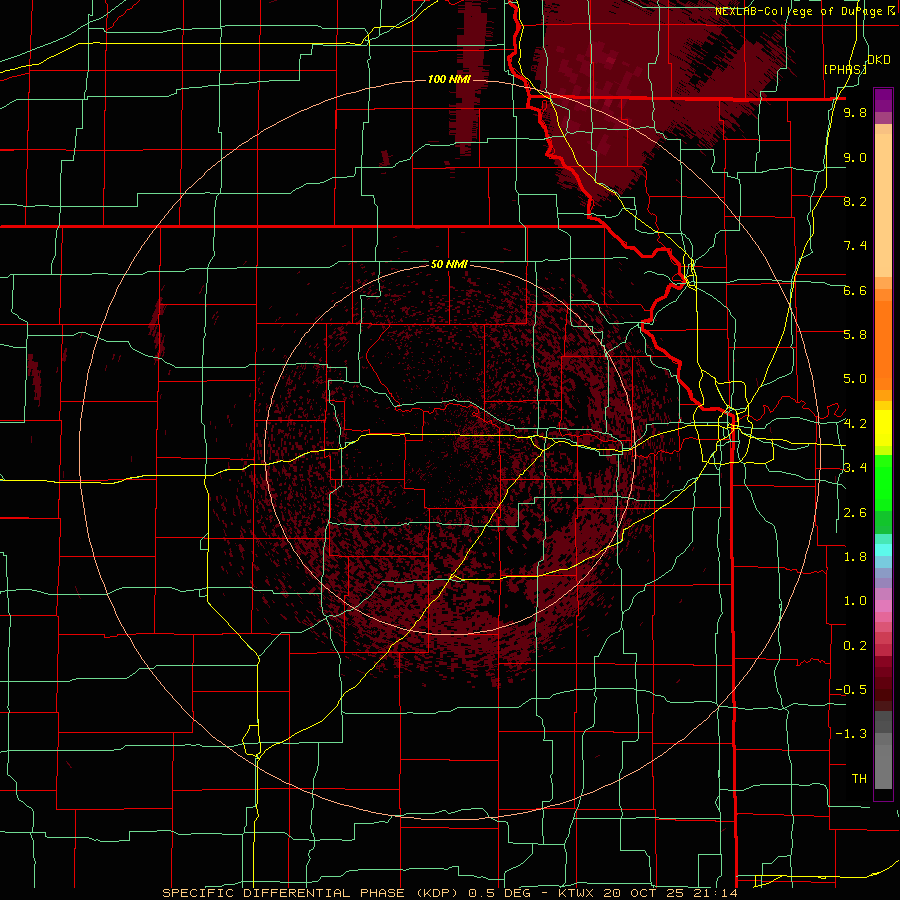Click the 0.2 scale value

(x=855, y=646)
